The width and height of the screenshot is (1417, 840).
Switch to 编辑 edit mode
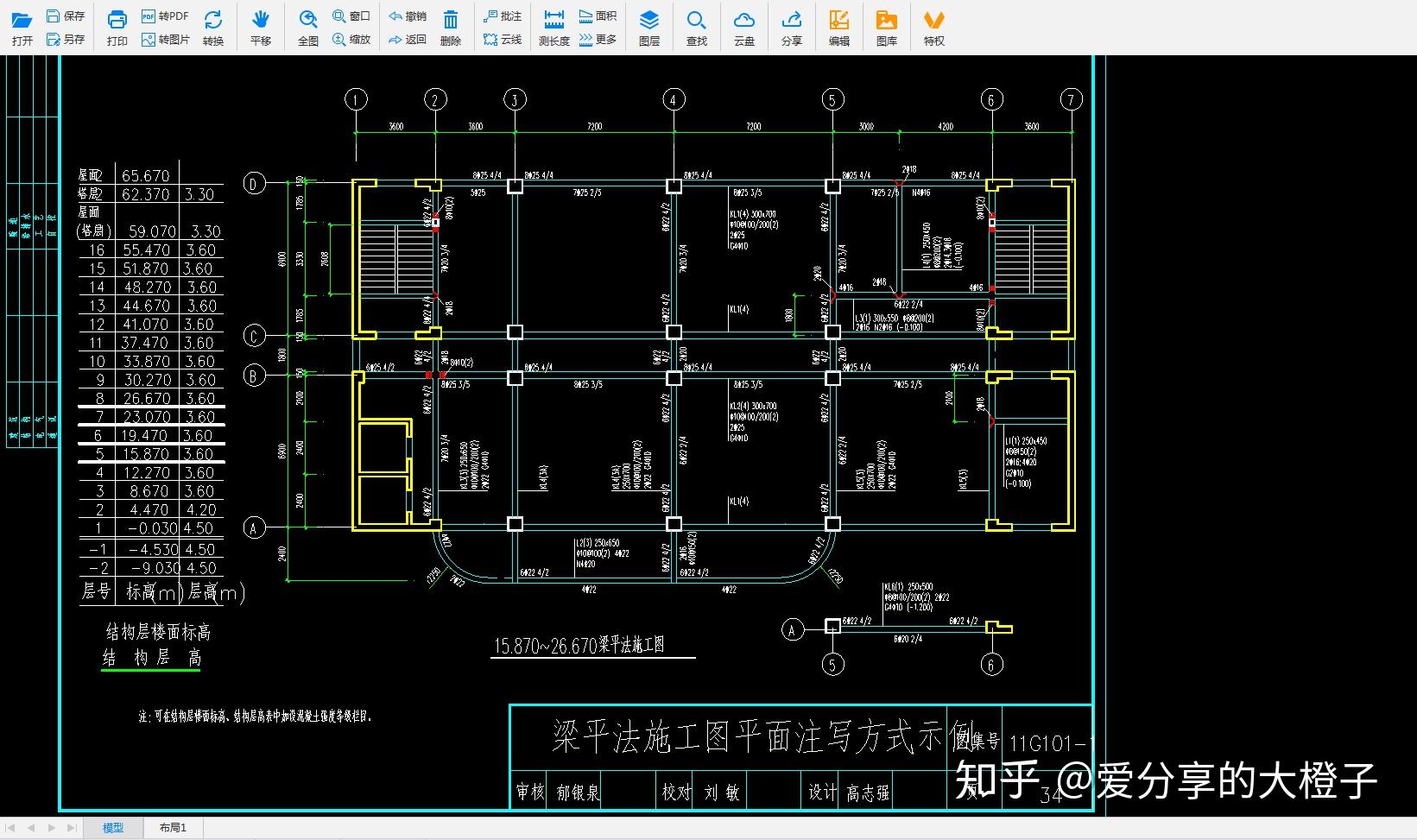pos(839,28)
